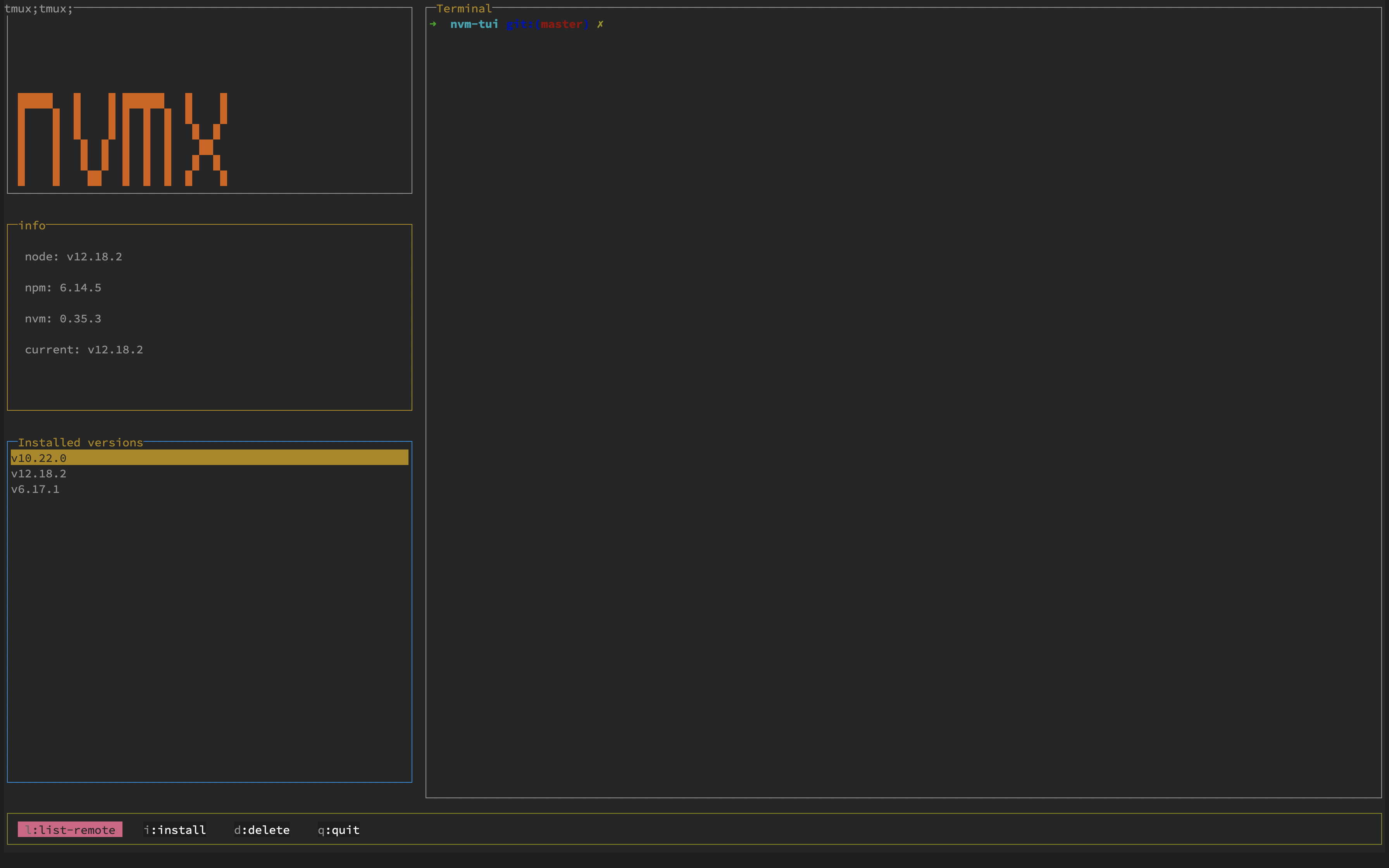Click the d:delete shortcut in footer
Screen dimensions: 1389x868
262,830
